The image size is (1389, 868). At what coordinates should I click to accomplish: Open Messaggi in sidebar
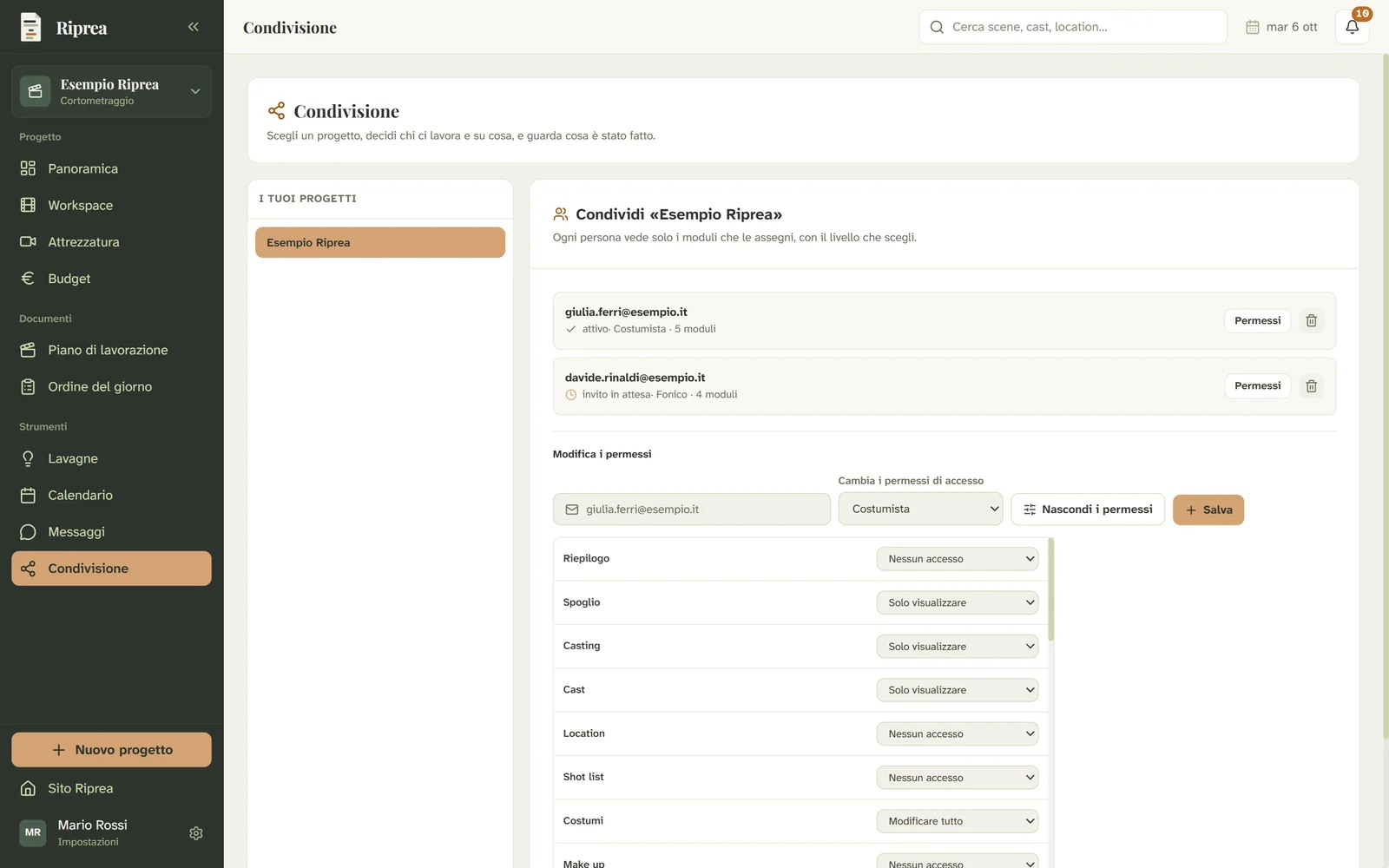tap(111, 532)
